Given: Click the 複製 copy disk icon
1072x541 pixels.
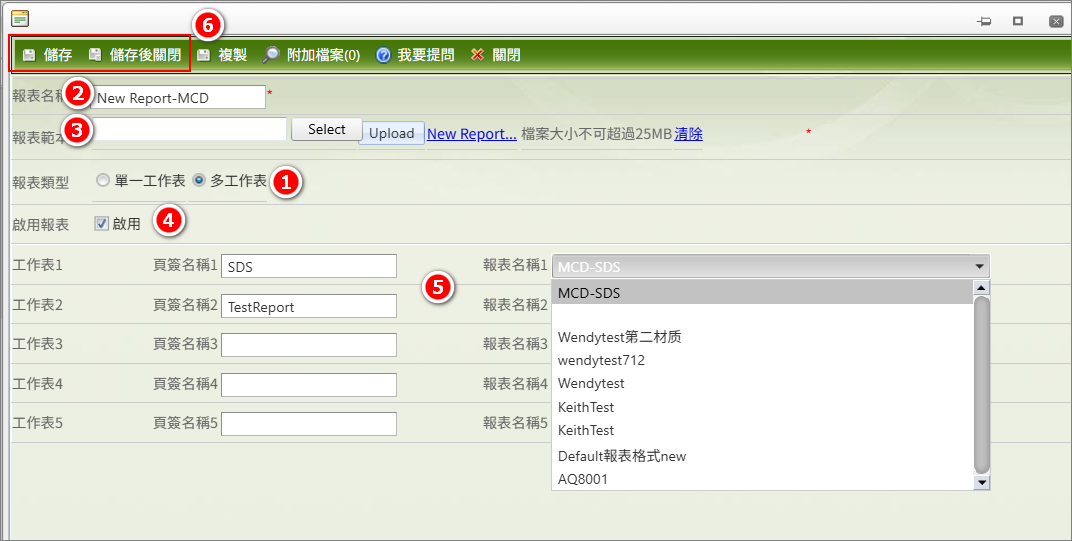Looking at the screenshot, I should click(x=204, y=55).
